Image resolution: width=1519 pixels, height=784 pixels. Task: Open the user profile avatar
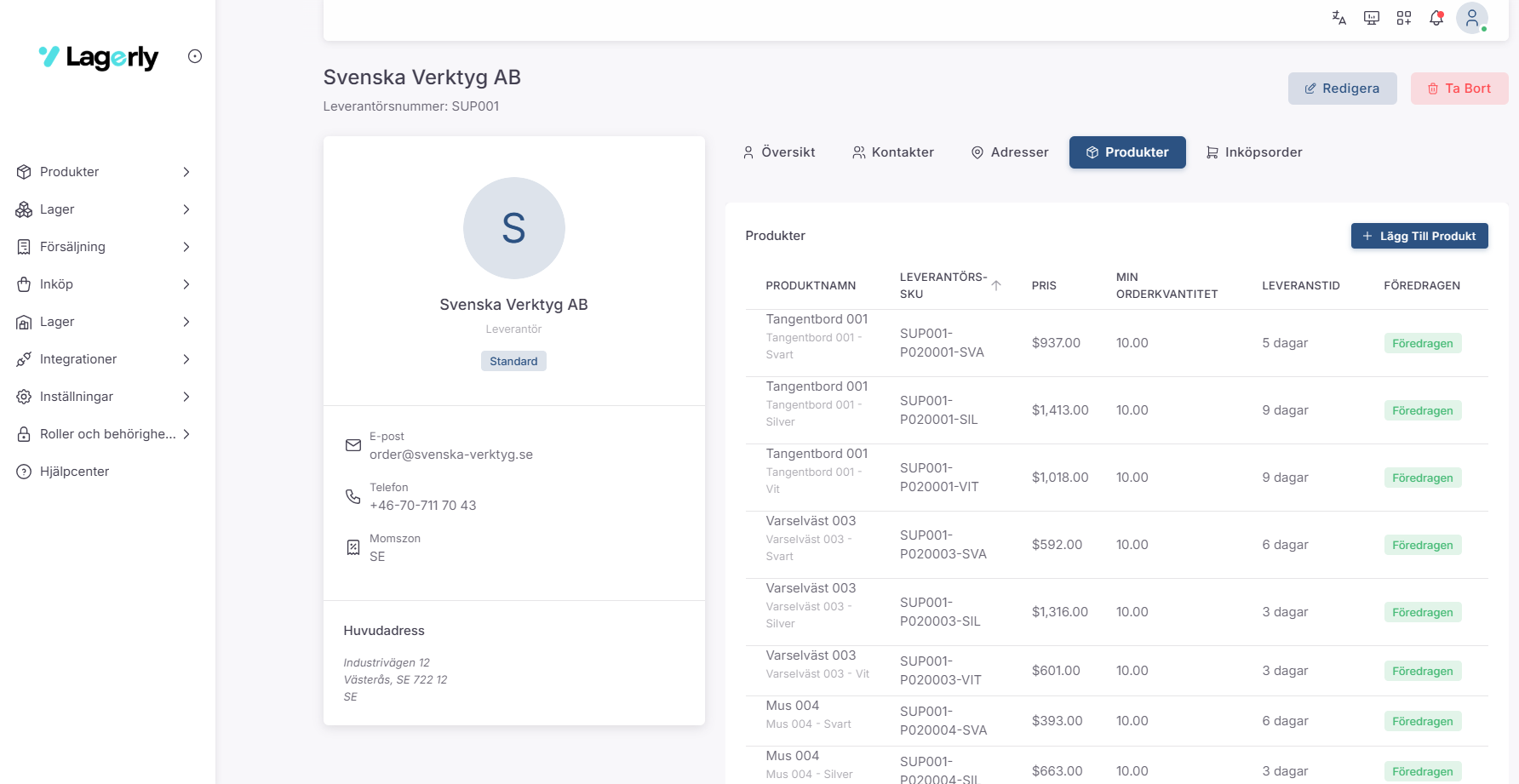click(x=1471, y=18)
